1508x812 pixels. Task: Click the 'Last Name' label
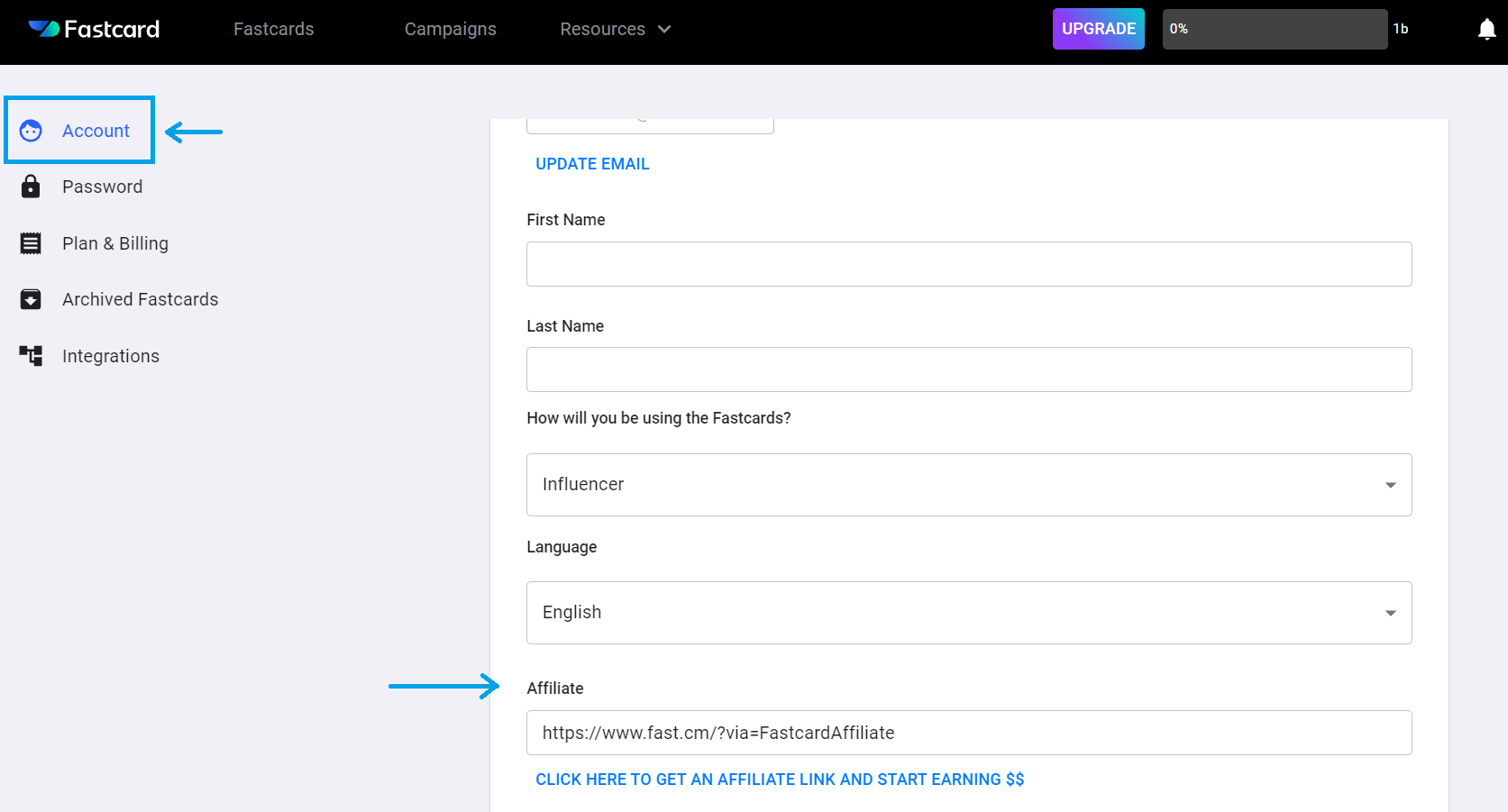coord(565,326)
